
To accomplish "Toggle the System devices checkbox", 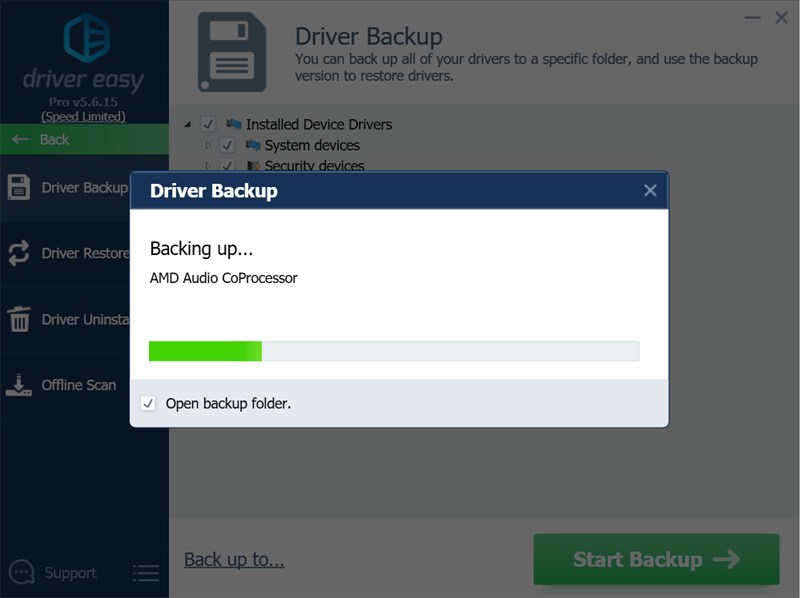I will point(227,146).
